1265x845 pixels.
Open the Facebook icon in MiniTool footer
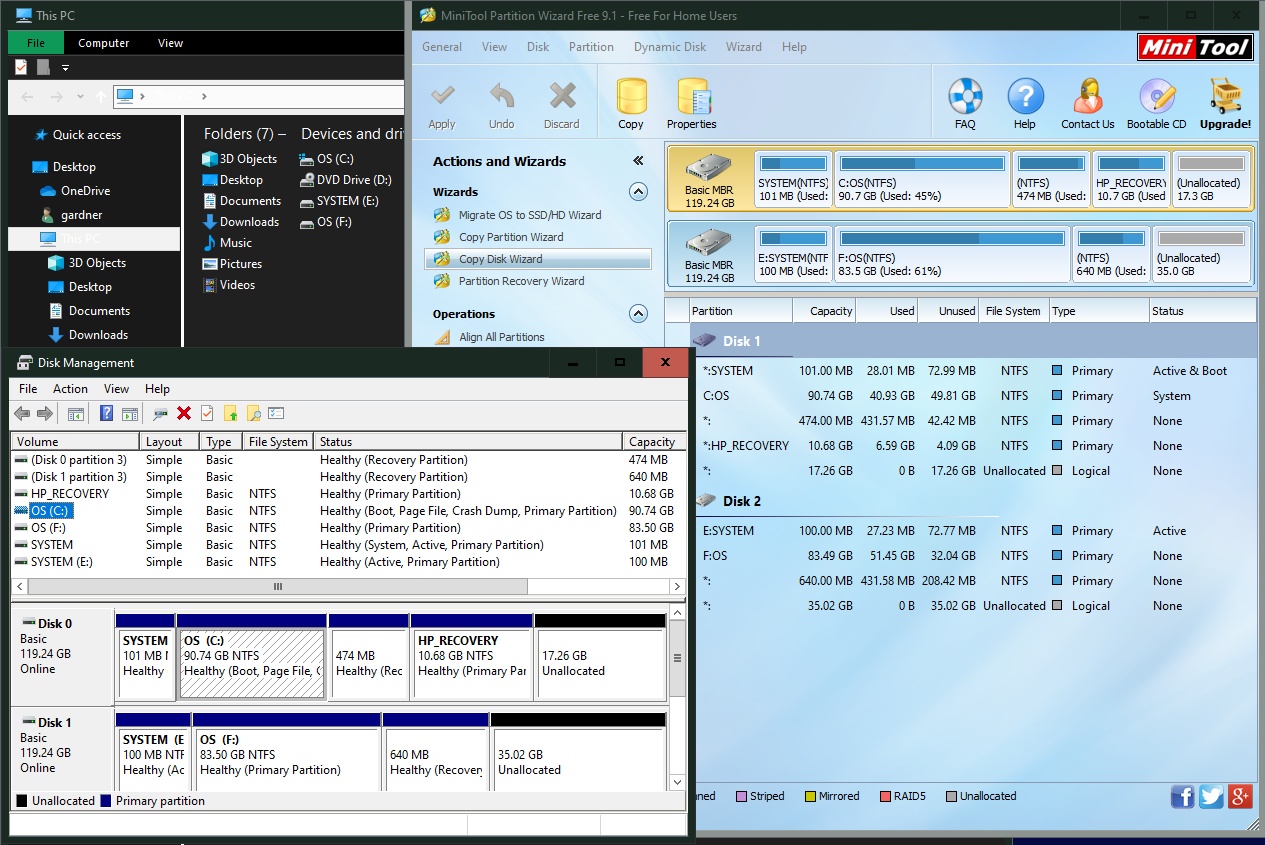tap(1182, 796)
